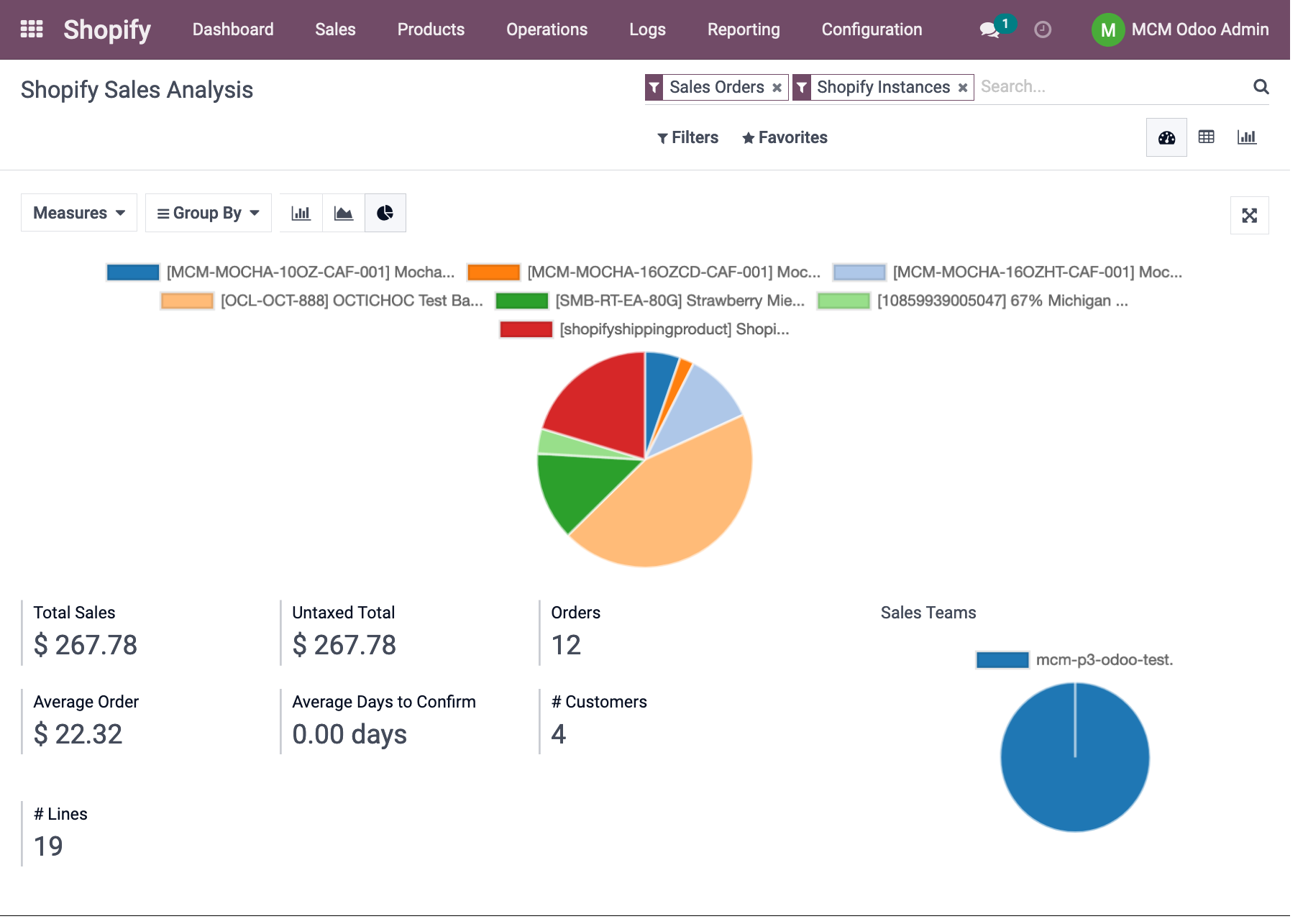Open the Reporting menu

pos(744,29)
